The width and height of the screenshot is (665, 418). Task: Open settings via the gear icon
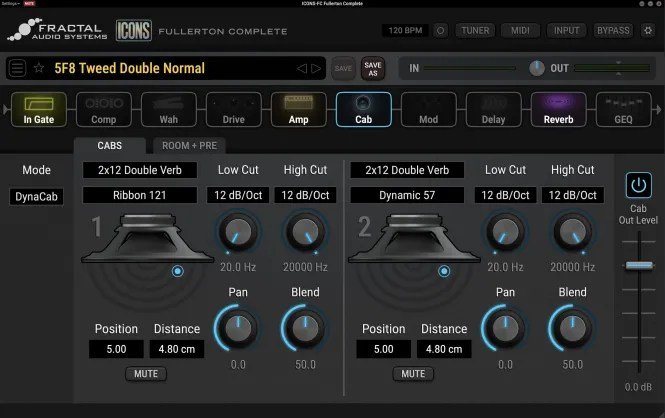tap(647, 30)
